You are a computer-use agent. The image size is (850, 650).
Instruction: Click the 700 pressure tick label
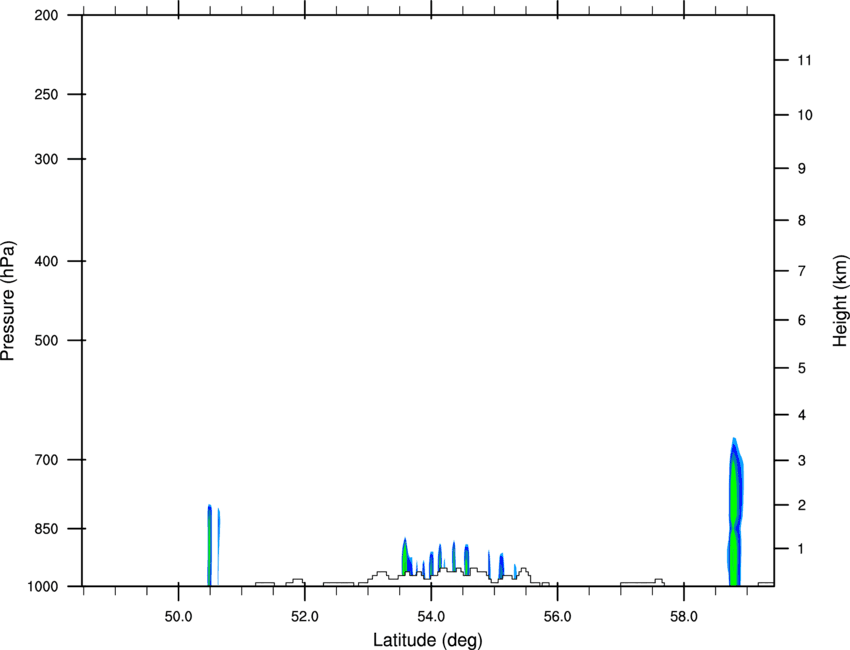tap(46, 460)
